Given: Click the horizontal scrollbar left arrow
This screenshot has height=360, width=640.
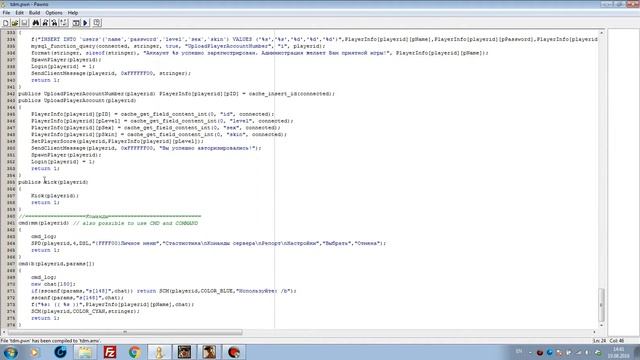Looking at the screenshot, I should click(x=4, y=332).
